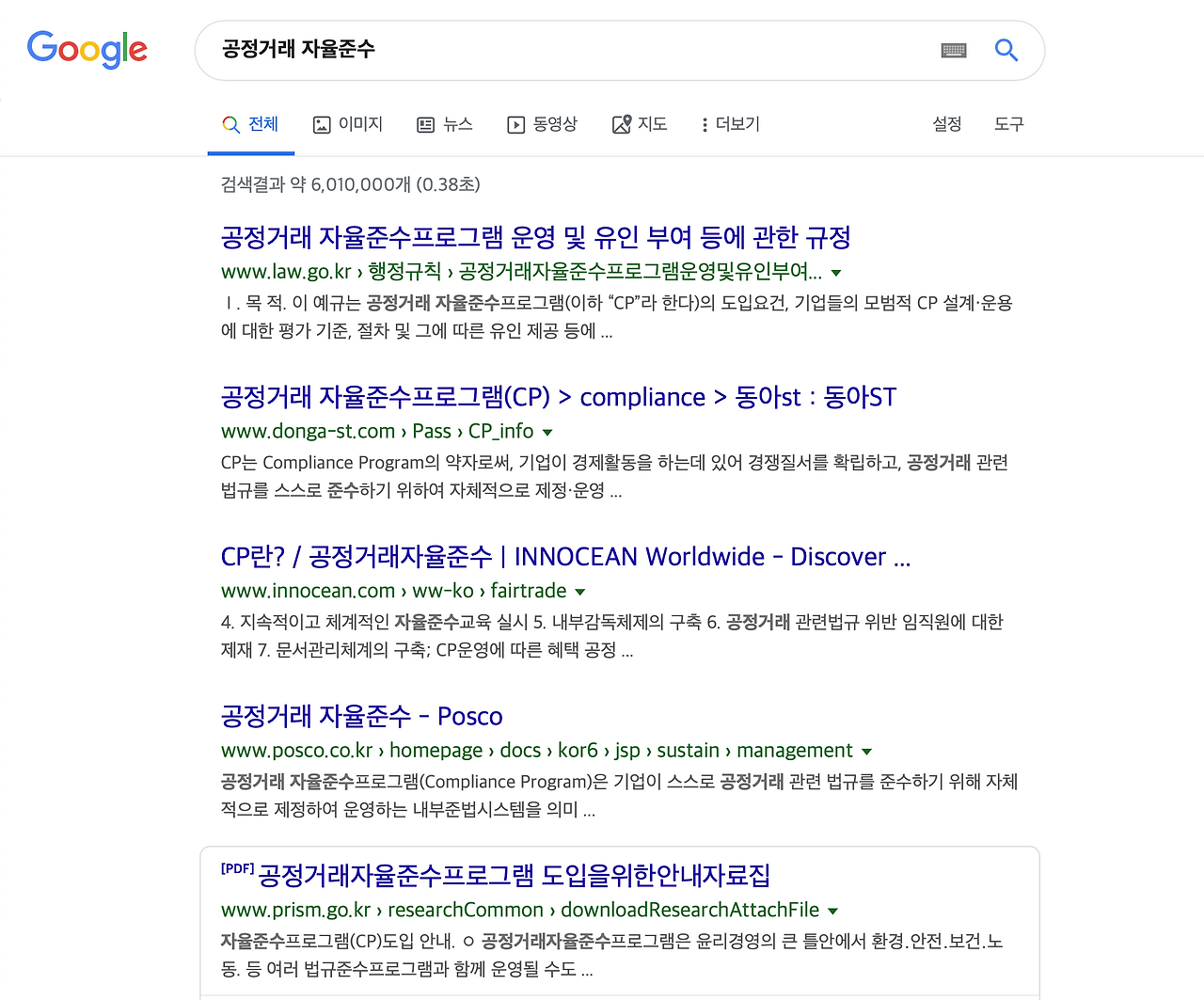Click the newspaper icon beside 뉴스
Viewport: 1204px width, 1000px height.
[424, 123]
